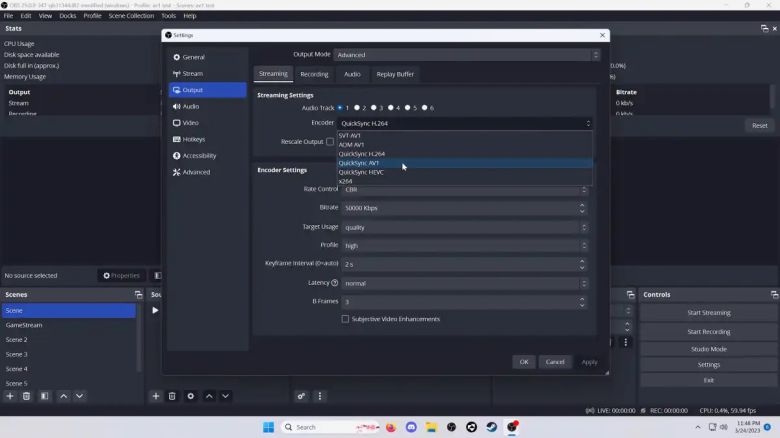
Task: Expand the Output Mode dropdown
Action: coord(466,55)
